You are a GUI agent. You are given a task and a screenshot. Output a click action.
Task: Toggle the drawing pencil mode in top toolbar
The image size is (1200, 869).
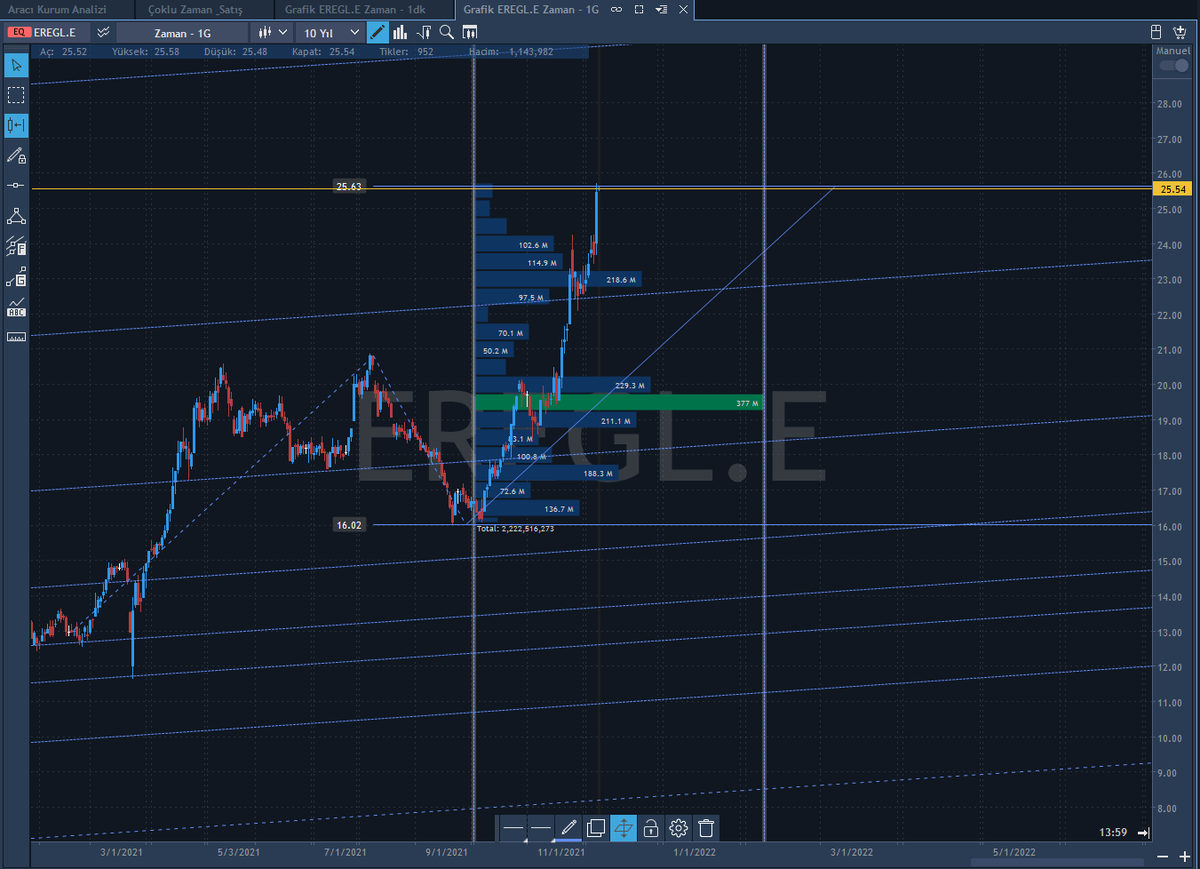point(377,32)
